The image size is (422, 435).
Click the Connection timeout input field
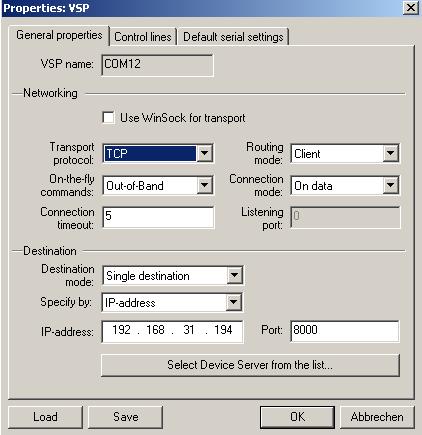[158, 217]
